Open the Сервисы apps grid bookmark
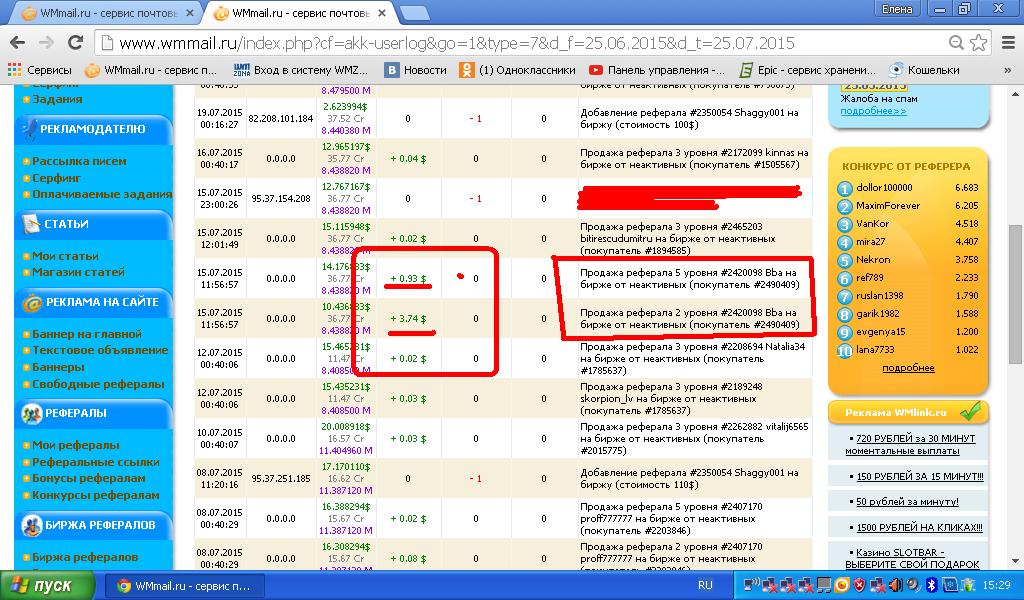This screenshot has height=600, width=1024. [x=40, y=70]
